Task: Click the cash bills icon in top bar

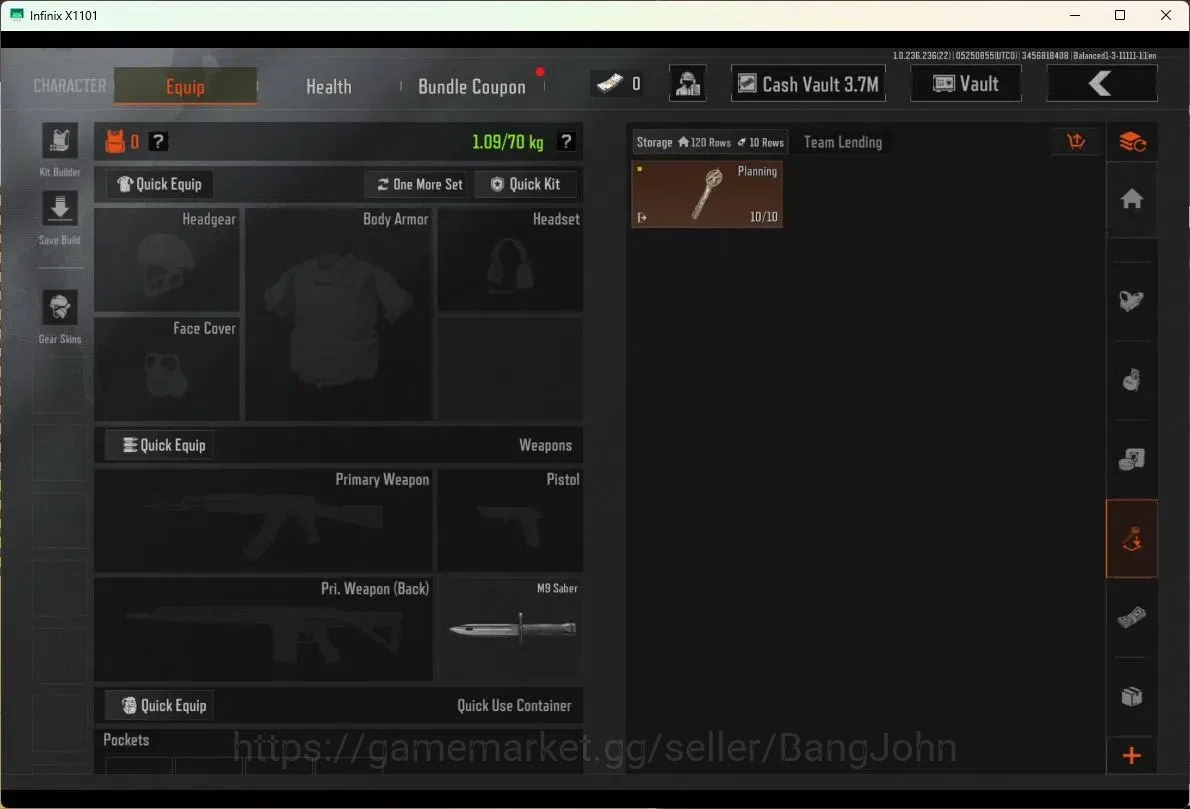Action: (x=609, y=83)
